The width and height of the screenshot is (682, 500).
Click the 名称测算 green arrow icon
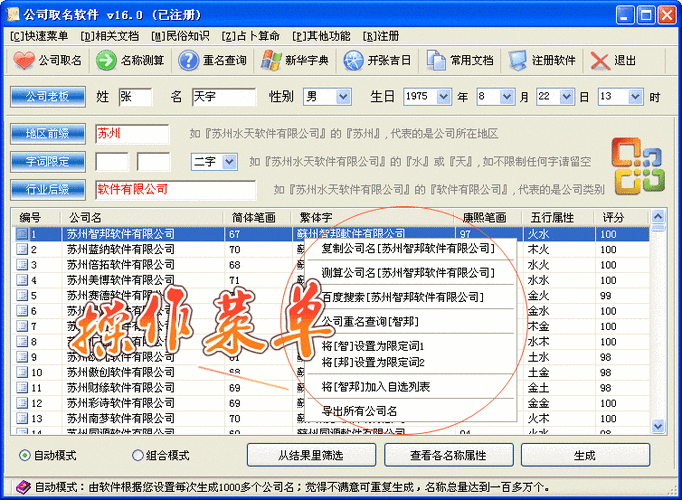click(106, 60)
